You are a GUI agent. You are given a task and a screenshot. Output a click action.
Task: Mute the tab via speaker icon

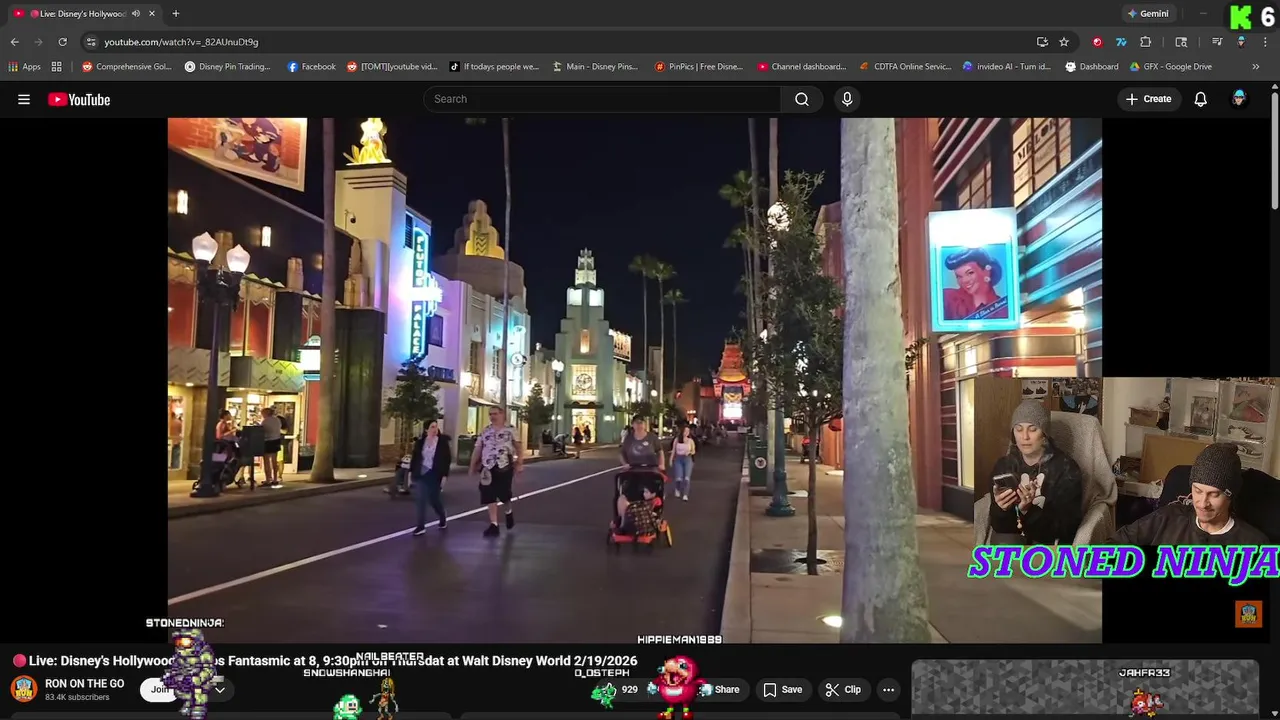coord(136,14)
